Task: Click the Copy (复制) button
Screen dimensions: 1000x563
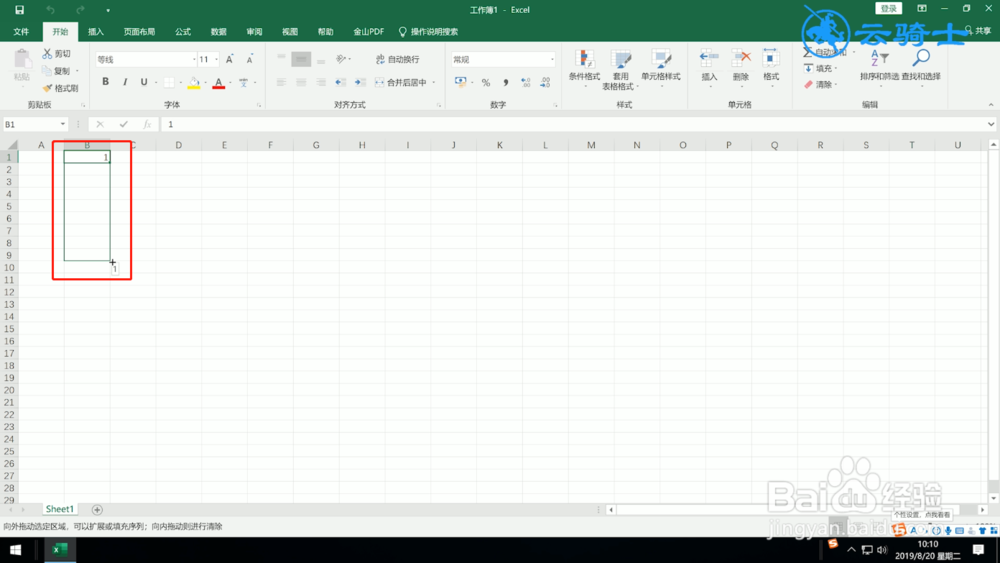Action: tap(57, 71)
